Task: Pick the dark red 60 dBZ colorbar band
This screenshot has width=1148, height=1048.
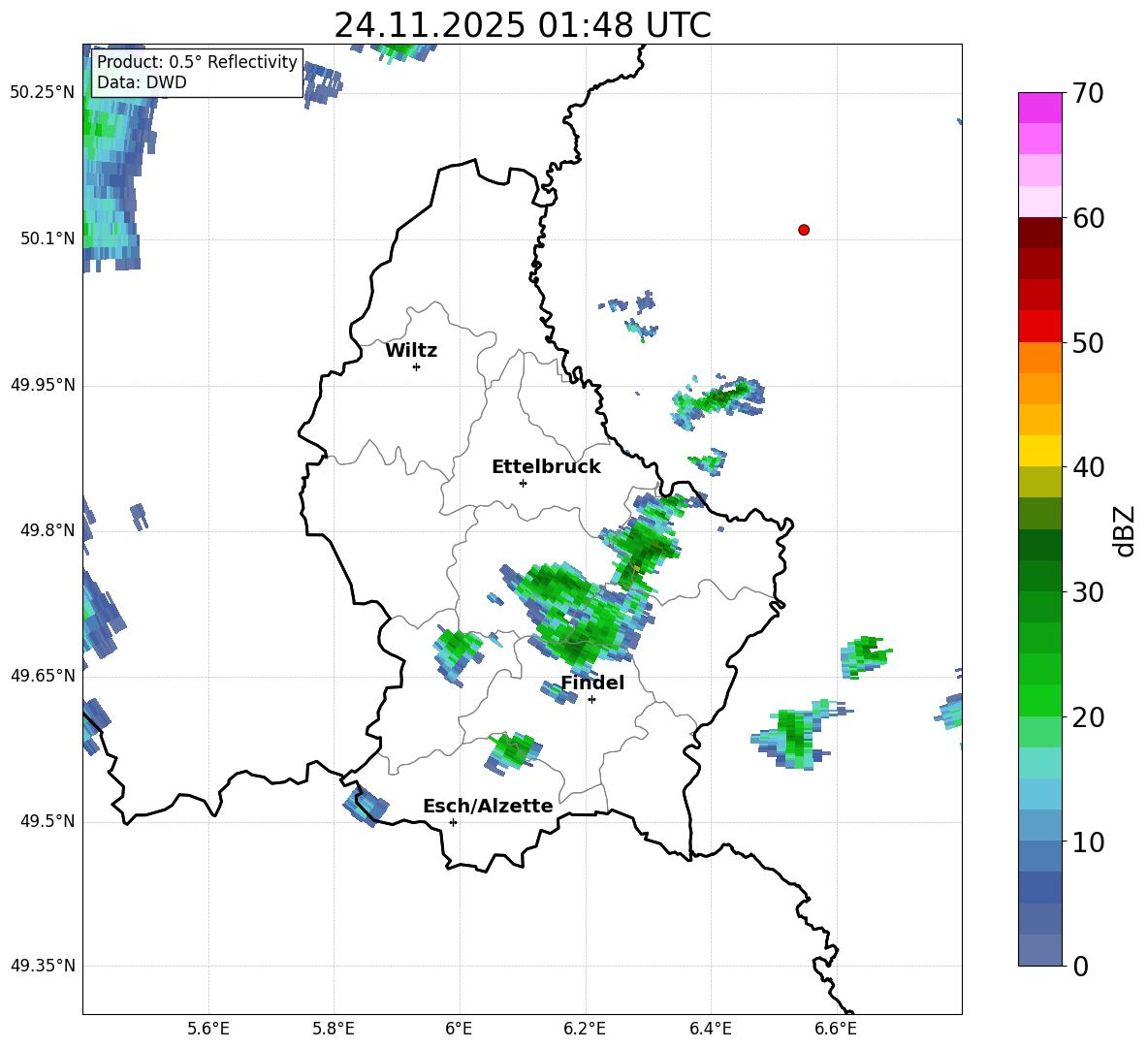Action: point(1039,232)
